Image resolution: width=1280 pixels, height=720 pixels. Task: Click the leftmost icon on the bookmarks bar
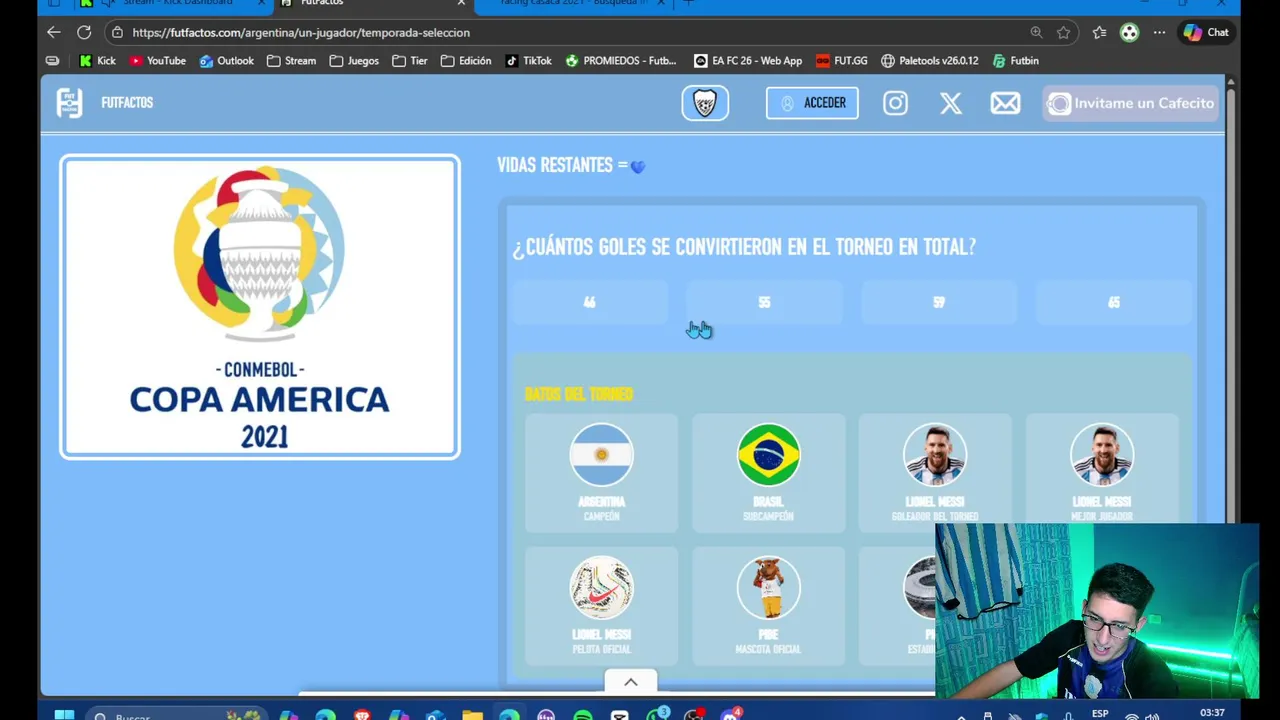(52, 61)
